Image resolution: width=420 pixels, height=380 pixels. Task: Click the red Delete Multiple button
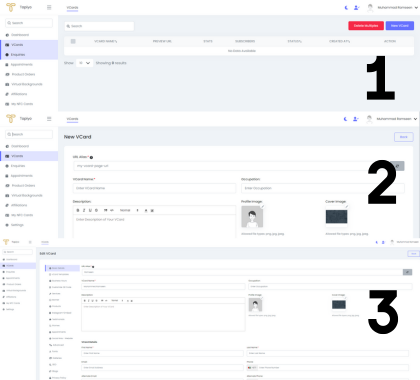(366, 26)
